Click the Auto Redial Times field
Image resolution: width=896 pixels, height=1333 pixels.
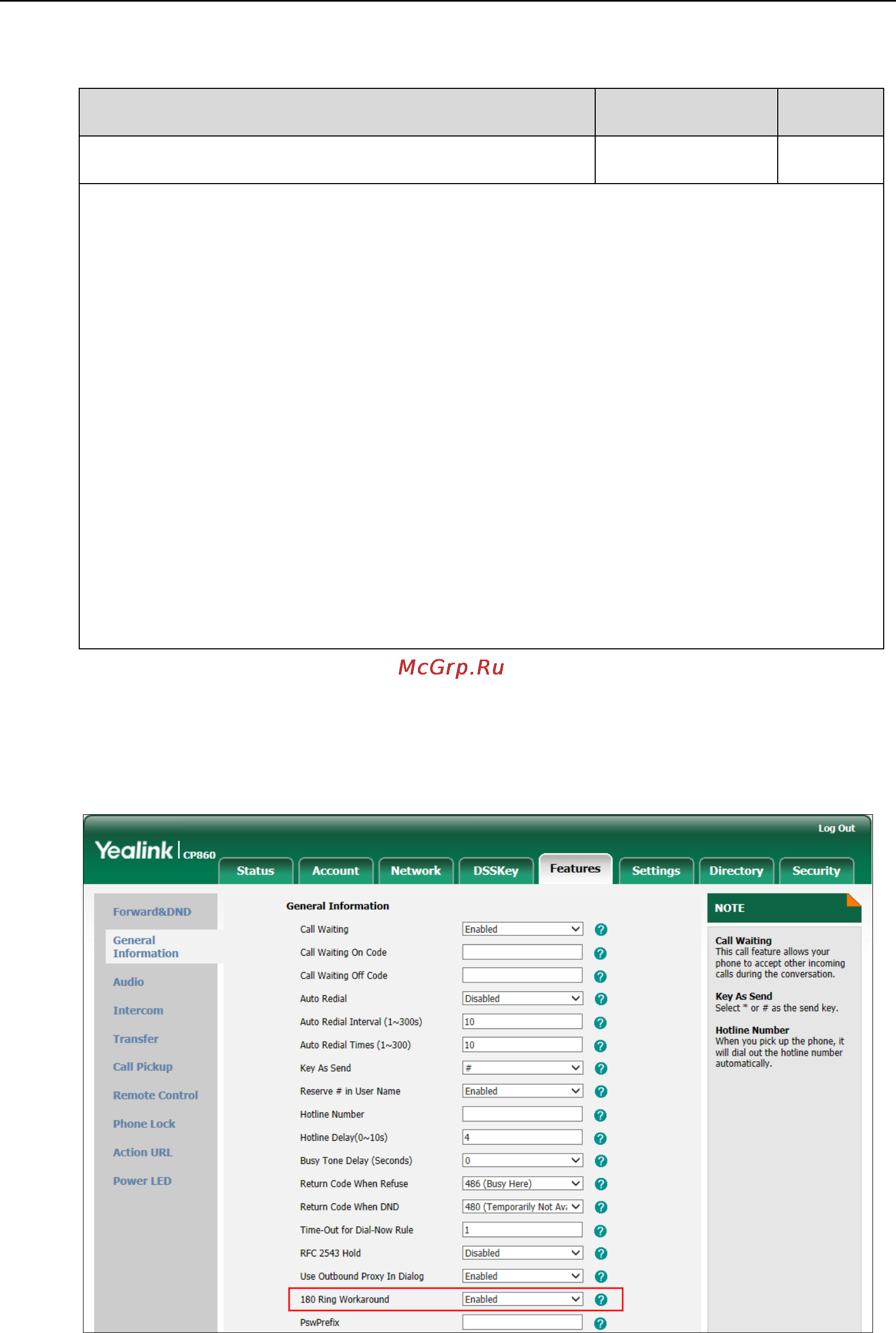click(522, 1045)
